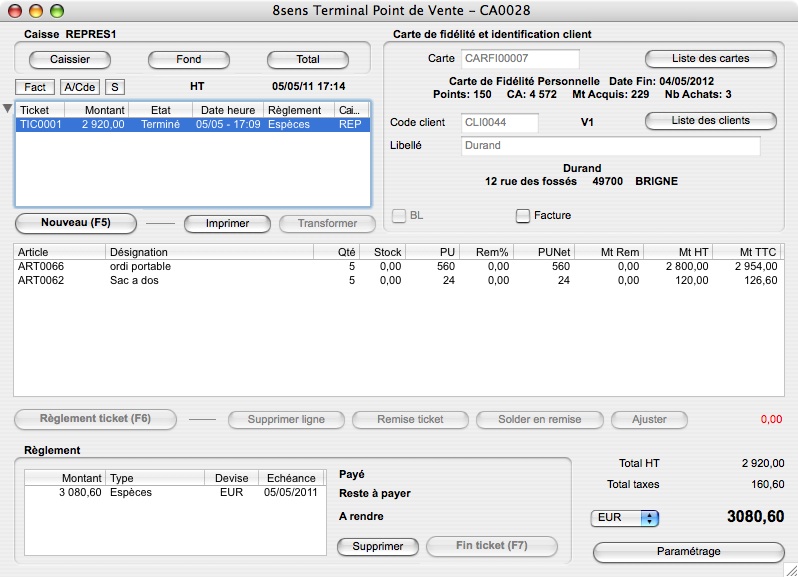Image resolution: width=798 pixels, height=577 pixels.
Task: Click the Rem% column header
Action: pos(487,252)
